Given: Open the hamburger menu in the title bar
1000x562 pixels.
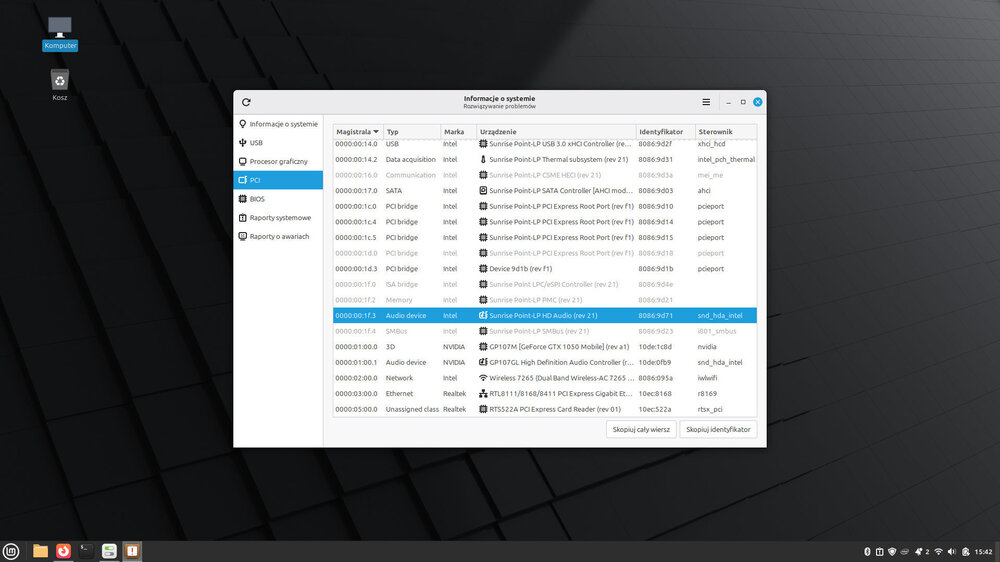Looking at the screenshot, I should point(706,102).
